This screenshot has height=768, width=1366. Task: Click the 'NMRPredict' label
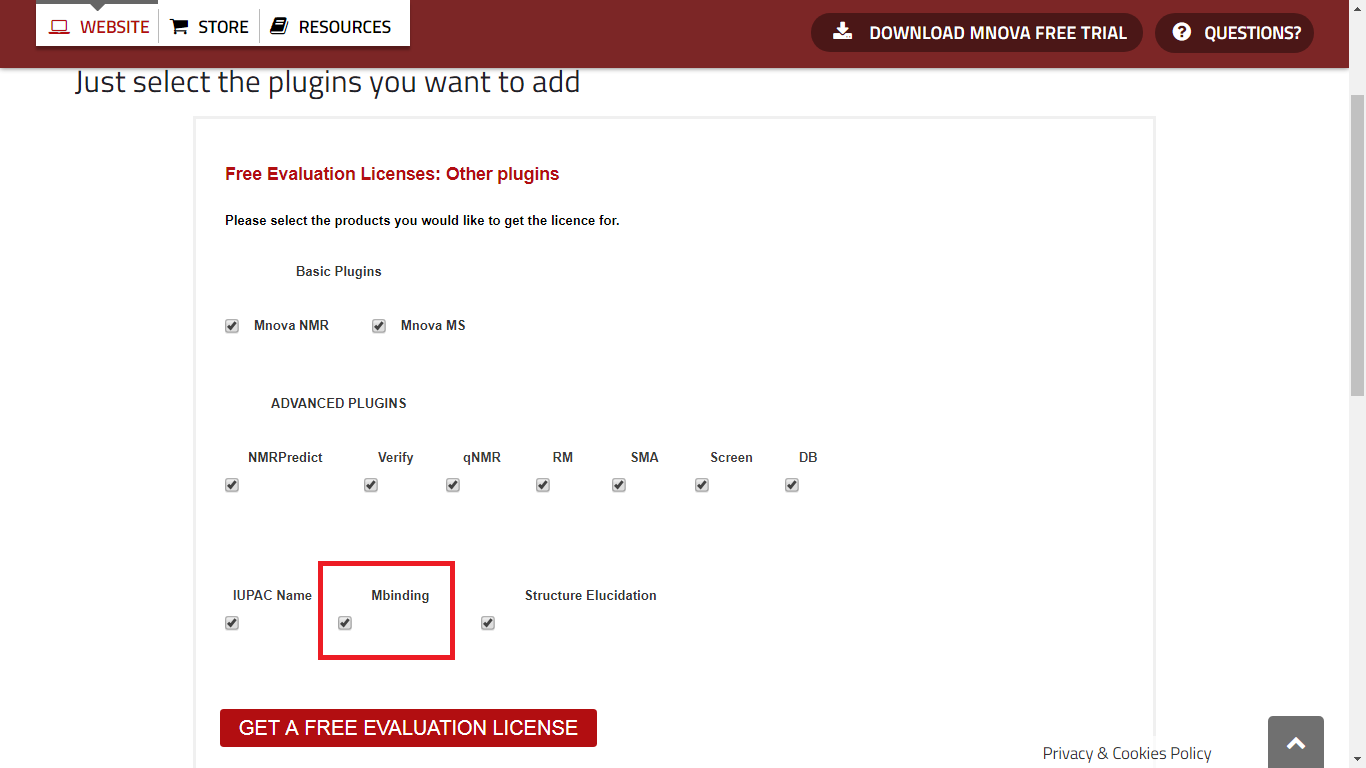pos(285,457)
